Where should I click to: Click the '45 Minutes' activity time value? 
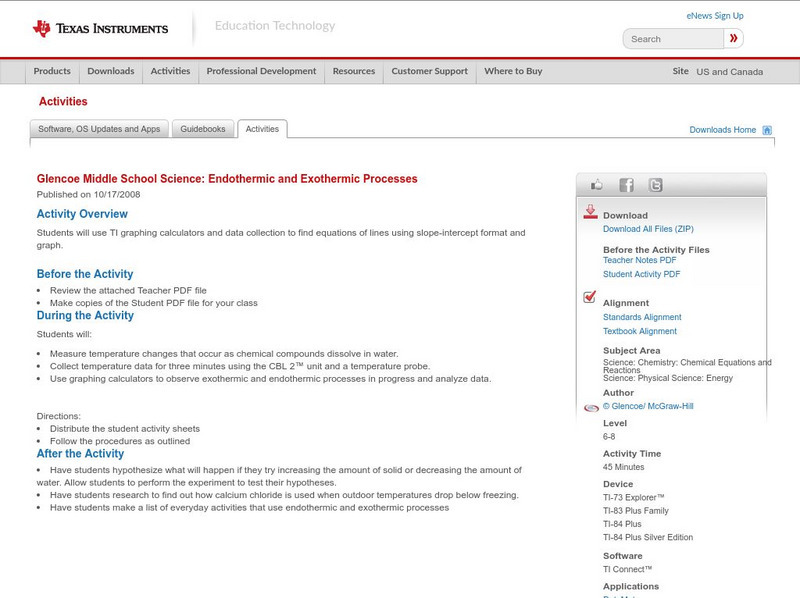click(x=623, y=467)
